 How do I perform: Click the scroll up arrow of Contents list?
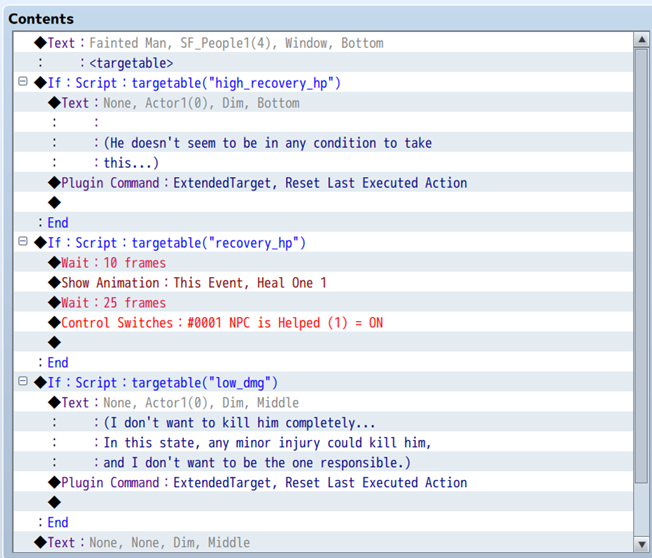[x=642, y=40]
